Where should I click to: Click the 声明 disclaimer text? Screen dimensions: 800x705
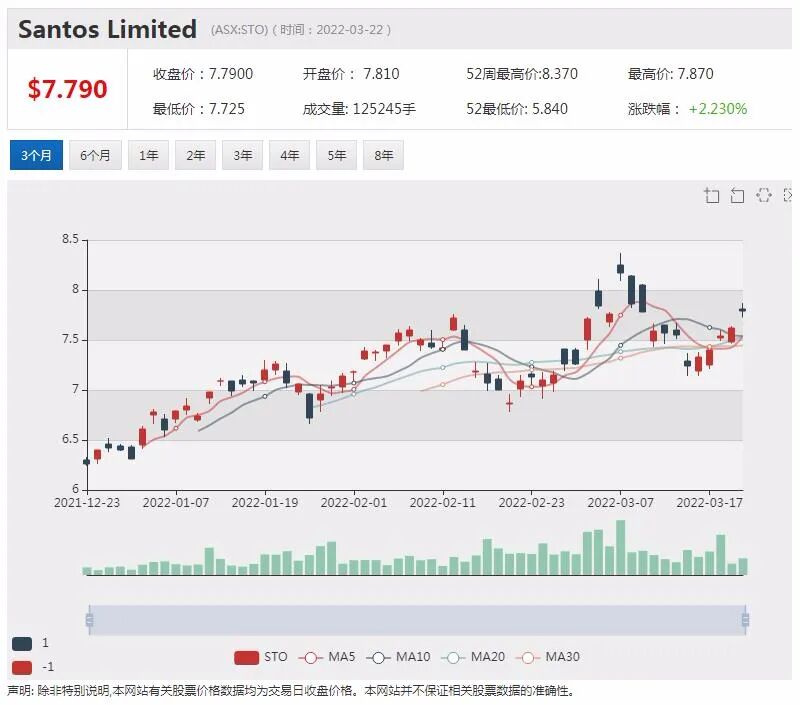click(291, 691)
